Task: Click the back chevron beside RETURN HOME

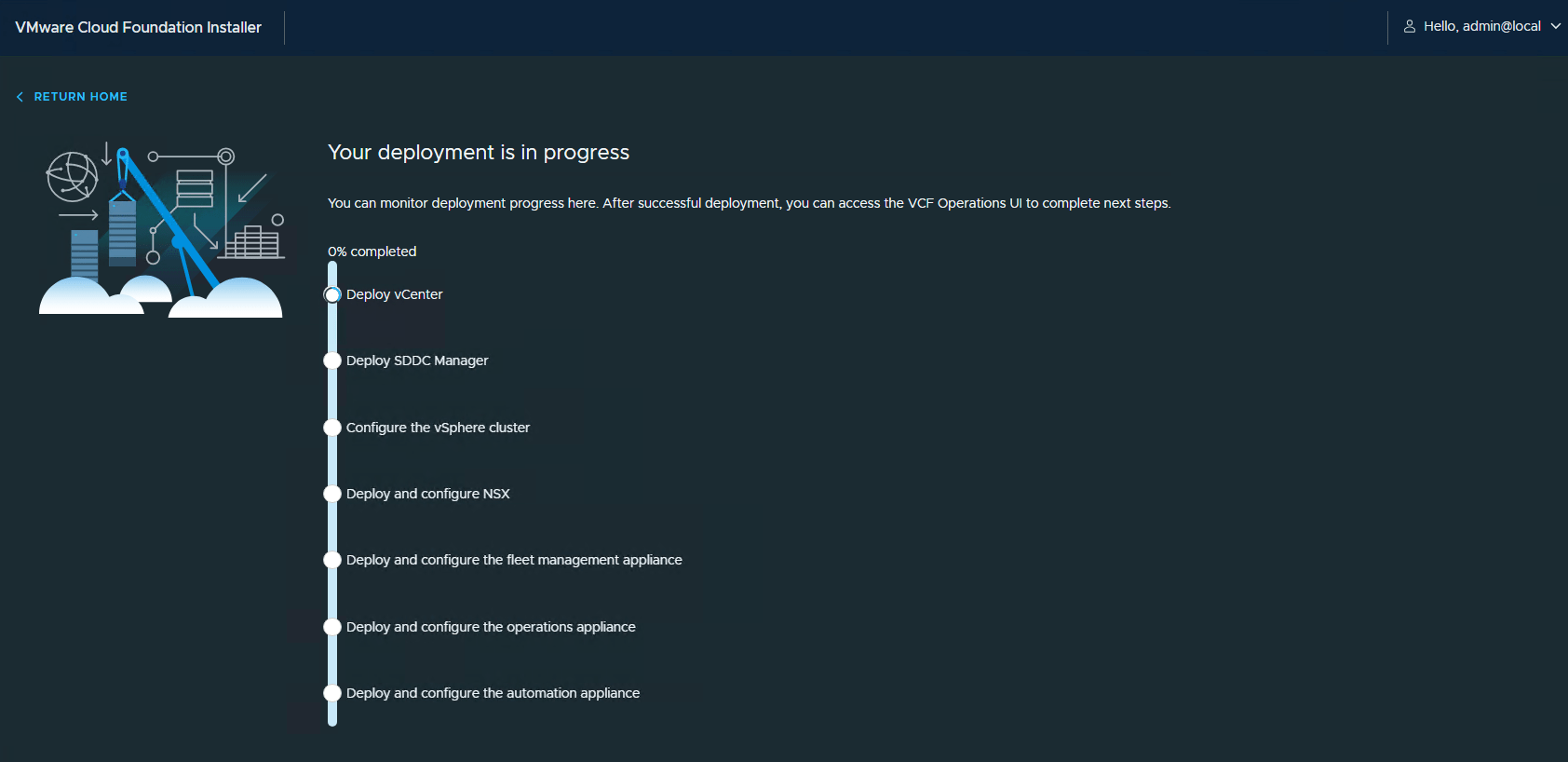Action: click(20, 97)
